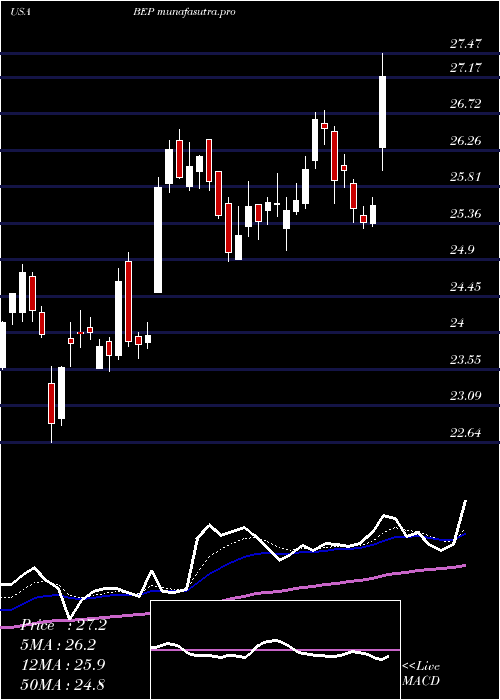Click the 12MA : 25.9 readout
Screen dimensions: 500x700
point(63,665)
